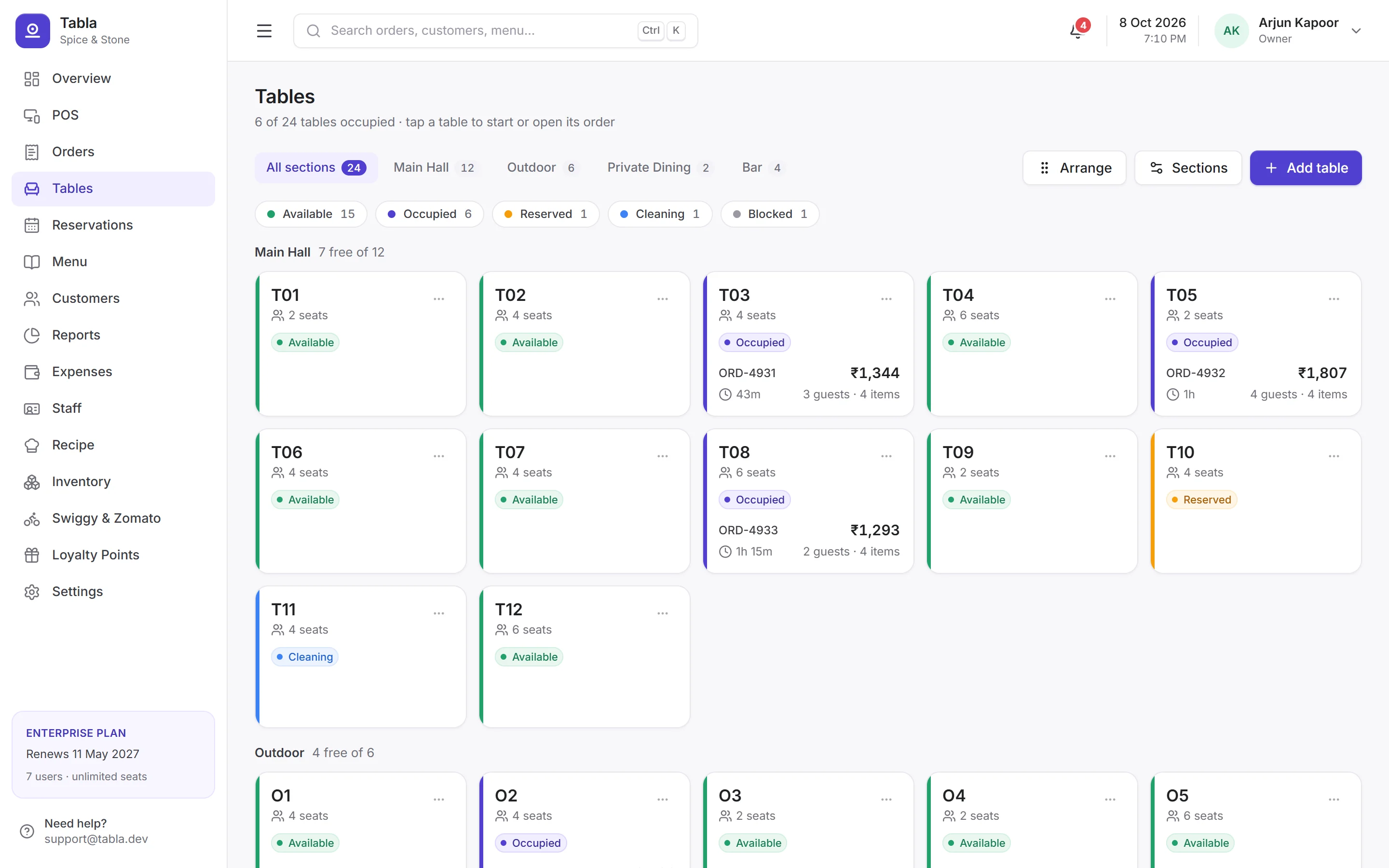Toggle the Reserved status filter
Image resolution: width=1389 pixels, height=868 pixels.
tap(545, 214)
